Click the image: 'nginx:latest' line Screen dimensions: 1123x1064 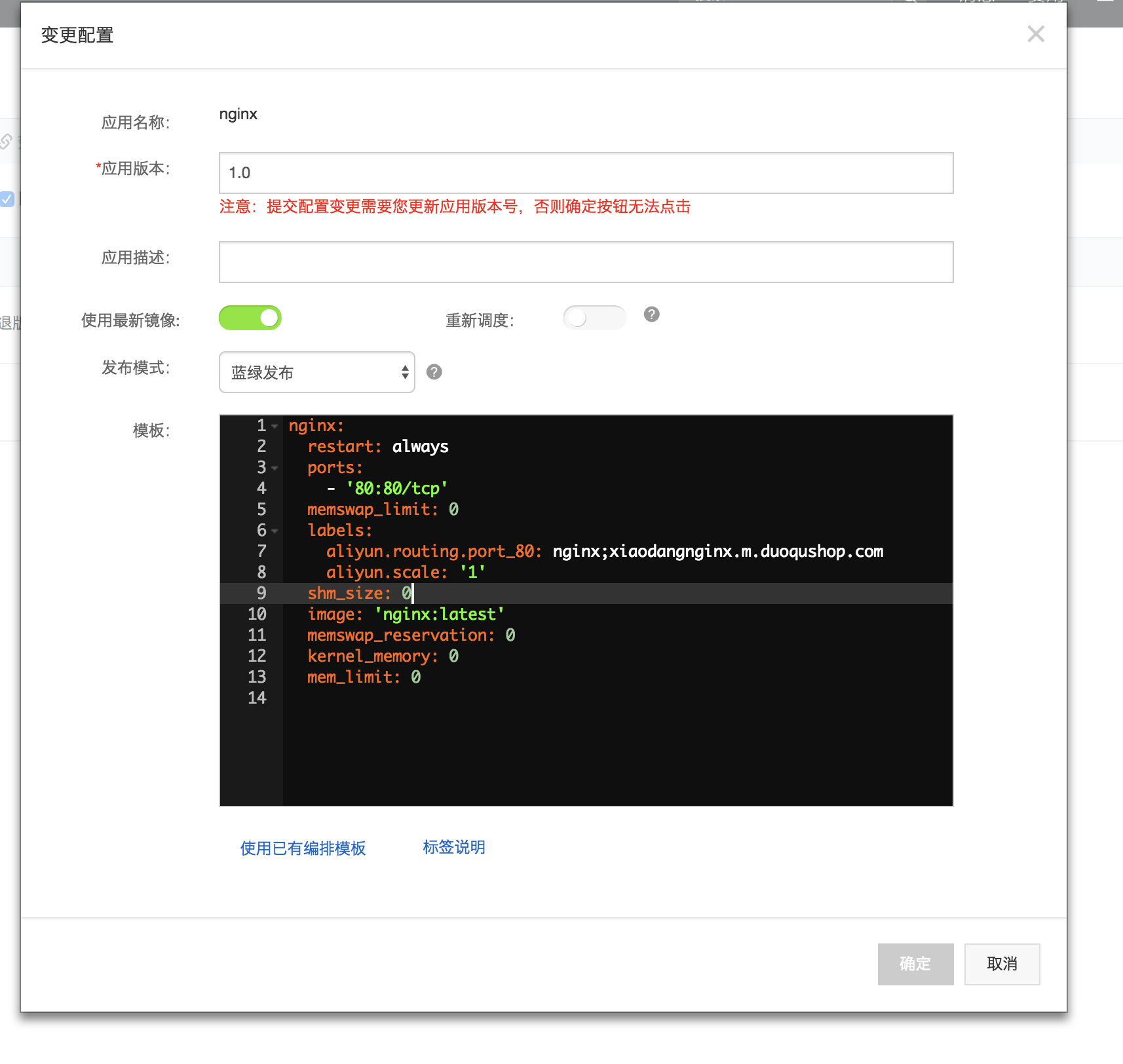pyautogui.click(x=406, y=615)
